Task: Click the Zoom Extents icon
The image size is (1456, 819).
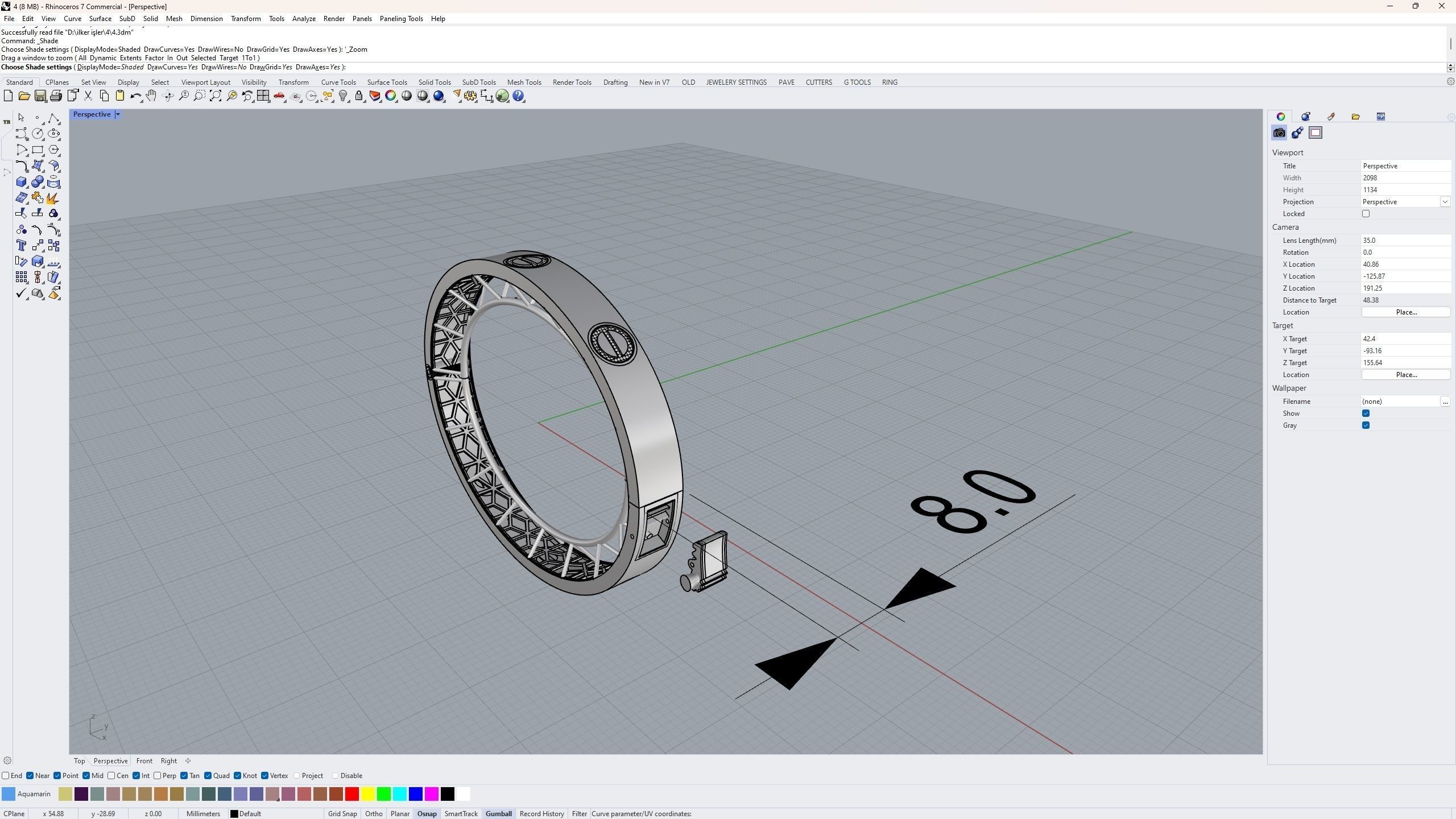Action: (216, 96)
